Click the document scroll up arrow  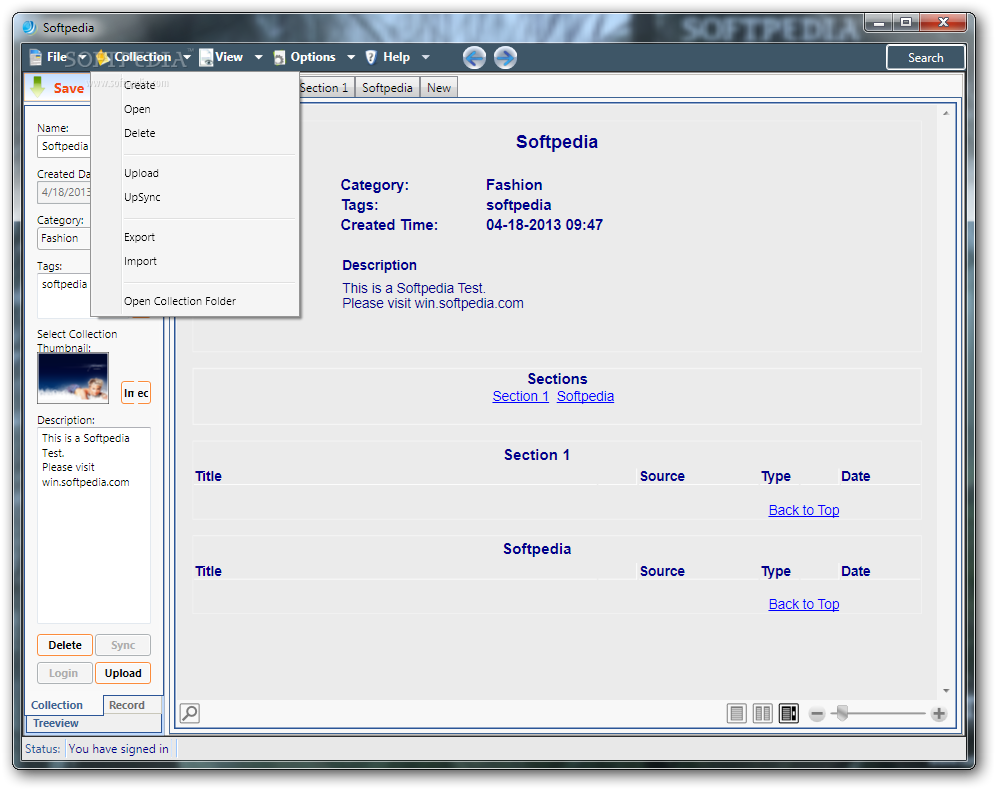[x=946, y=113]
